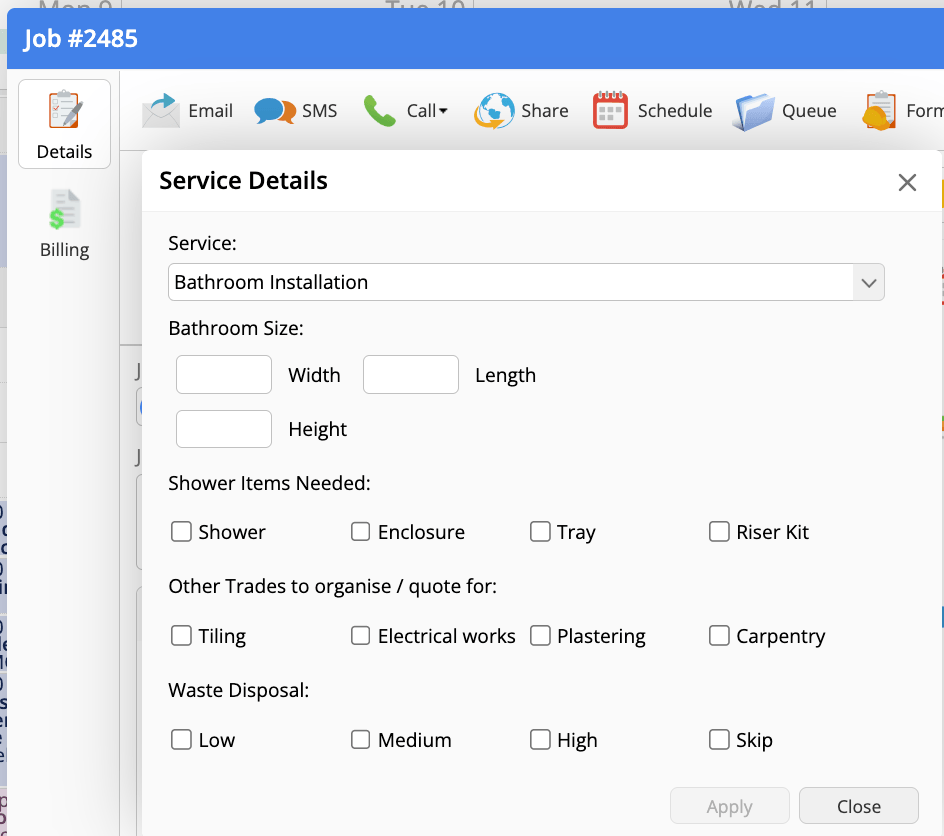The height and width of the screenshot is (836, 944).
Task: Check the Skip waste disposal option
Action: 719,740
